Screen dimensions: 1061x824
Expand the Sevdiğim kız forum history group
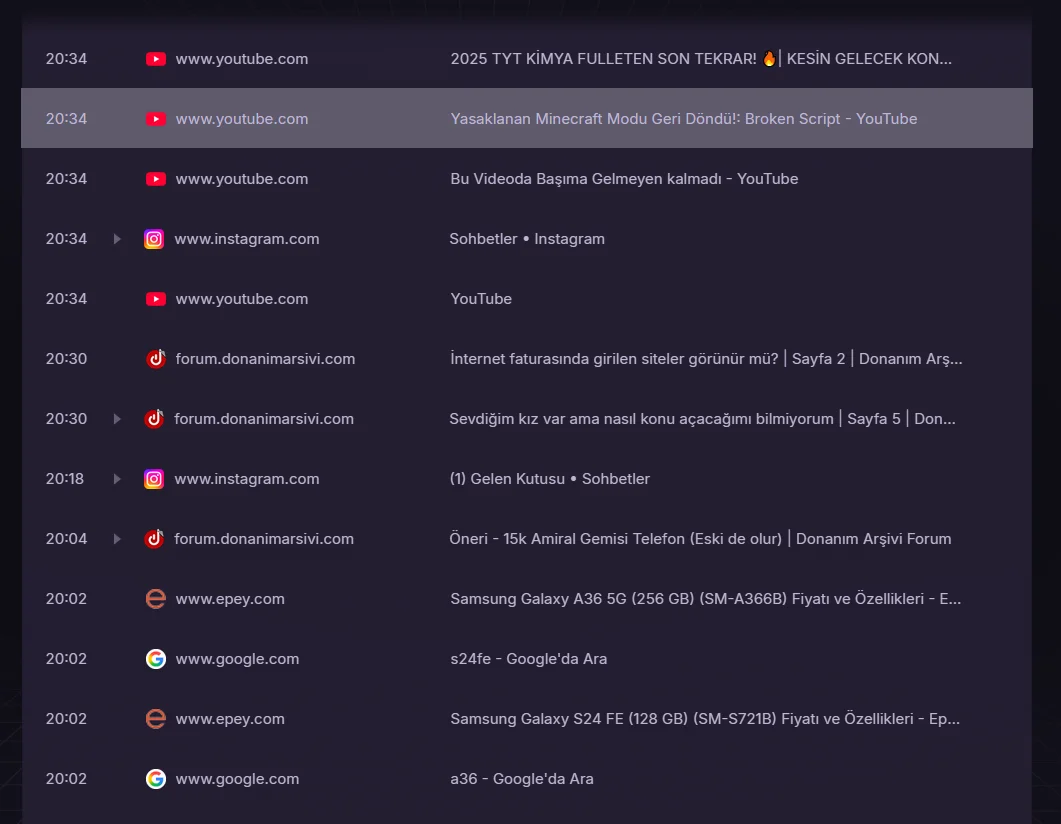pyautogui.click(x=117, y=419)
